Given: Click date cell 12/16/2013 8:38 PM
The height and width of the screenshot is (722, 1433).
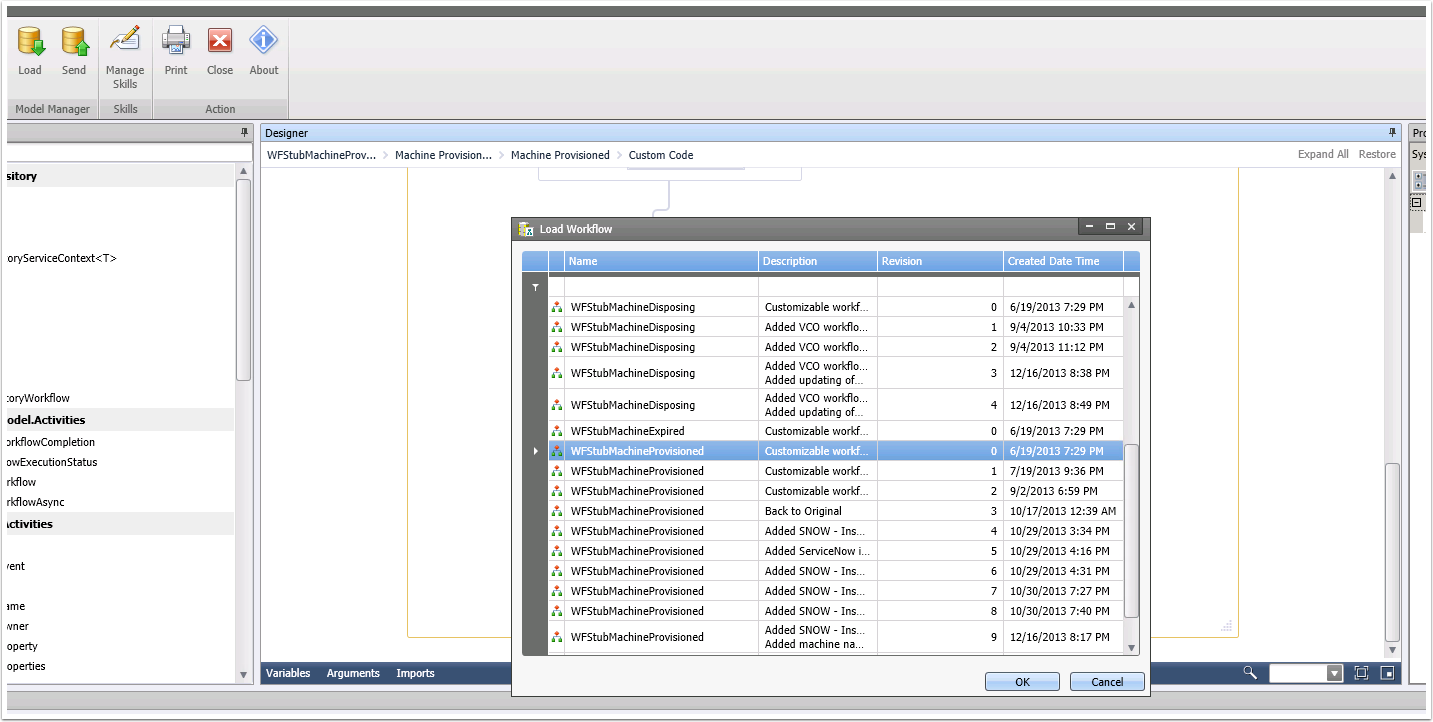Looking at the screenshot, I should pos(1063,373).
